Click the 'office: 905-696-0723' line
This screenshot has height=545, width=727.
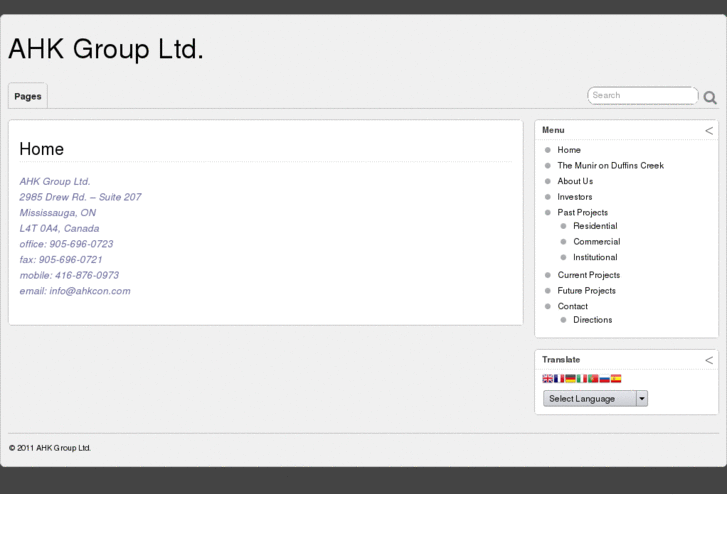coord(66,244)
